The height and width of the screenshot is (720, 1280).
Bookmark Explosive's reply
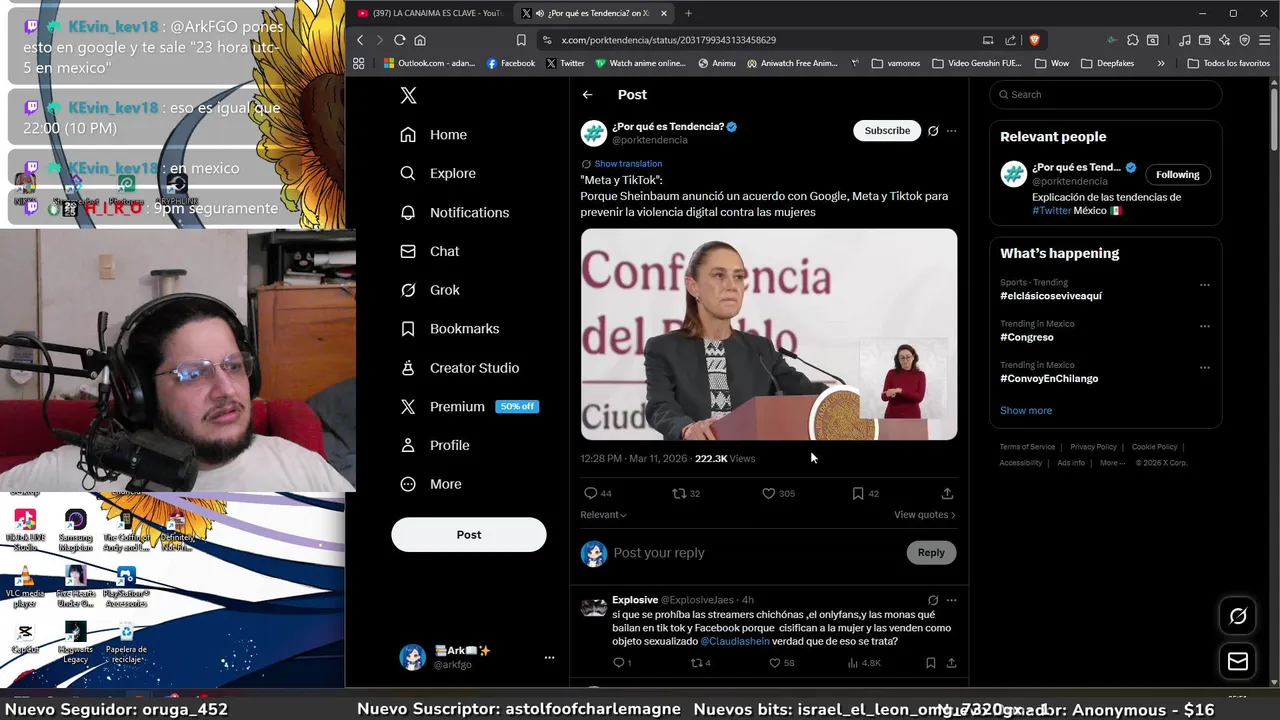click(x=930, y=663)
